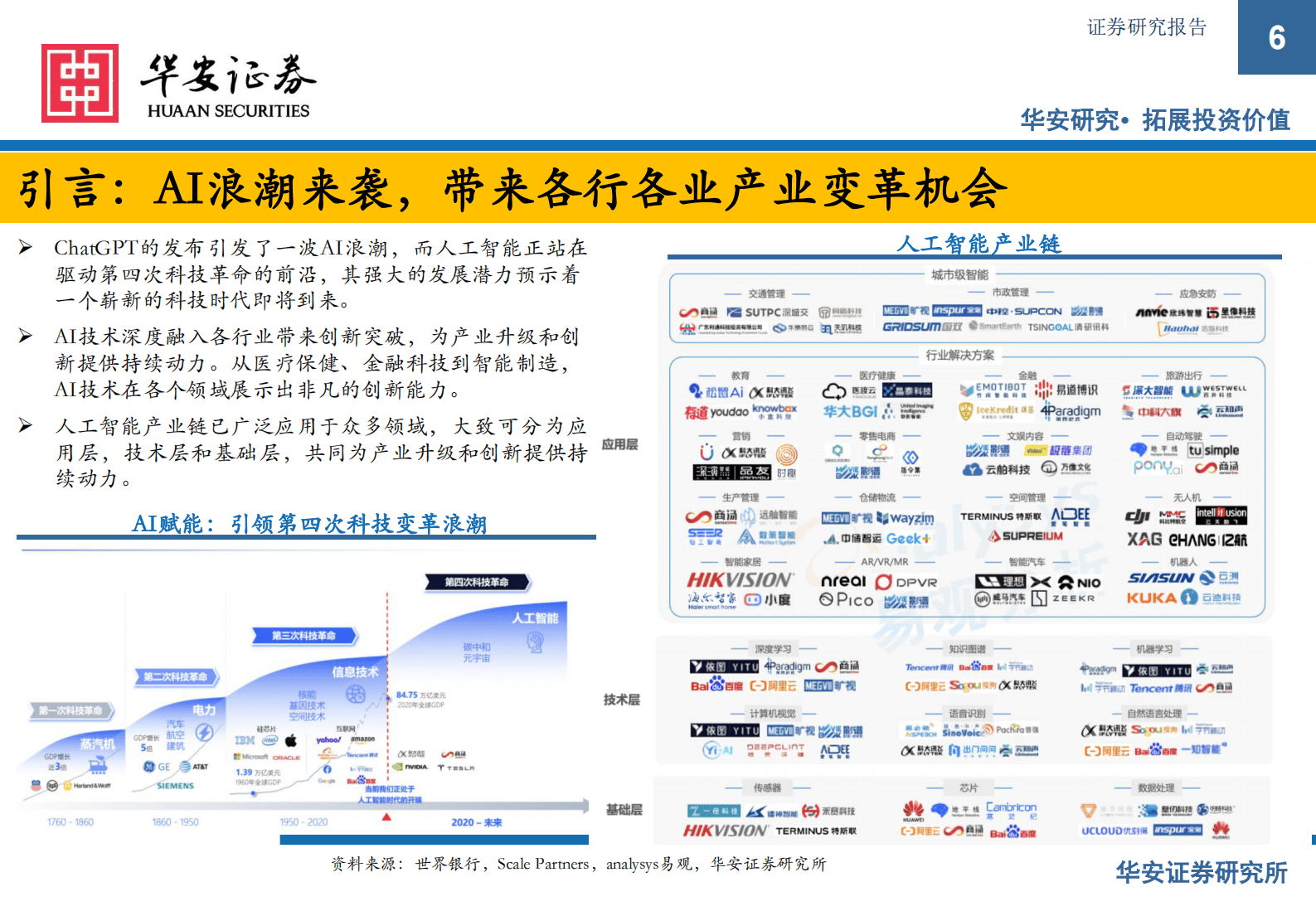1316x911 pixels.
Task: Click the AI head icon under 人工智能
Action: point(536,640)
